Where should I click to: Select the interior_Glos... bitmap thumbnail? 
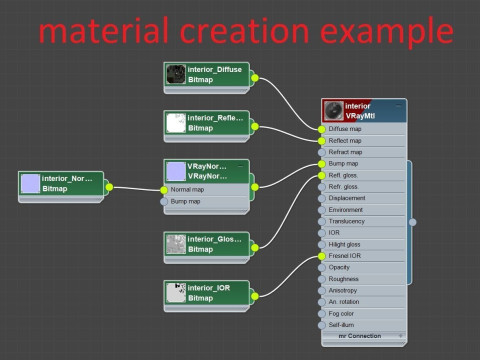[176, 244]
